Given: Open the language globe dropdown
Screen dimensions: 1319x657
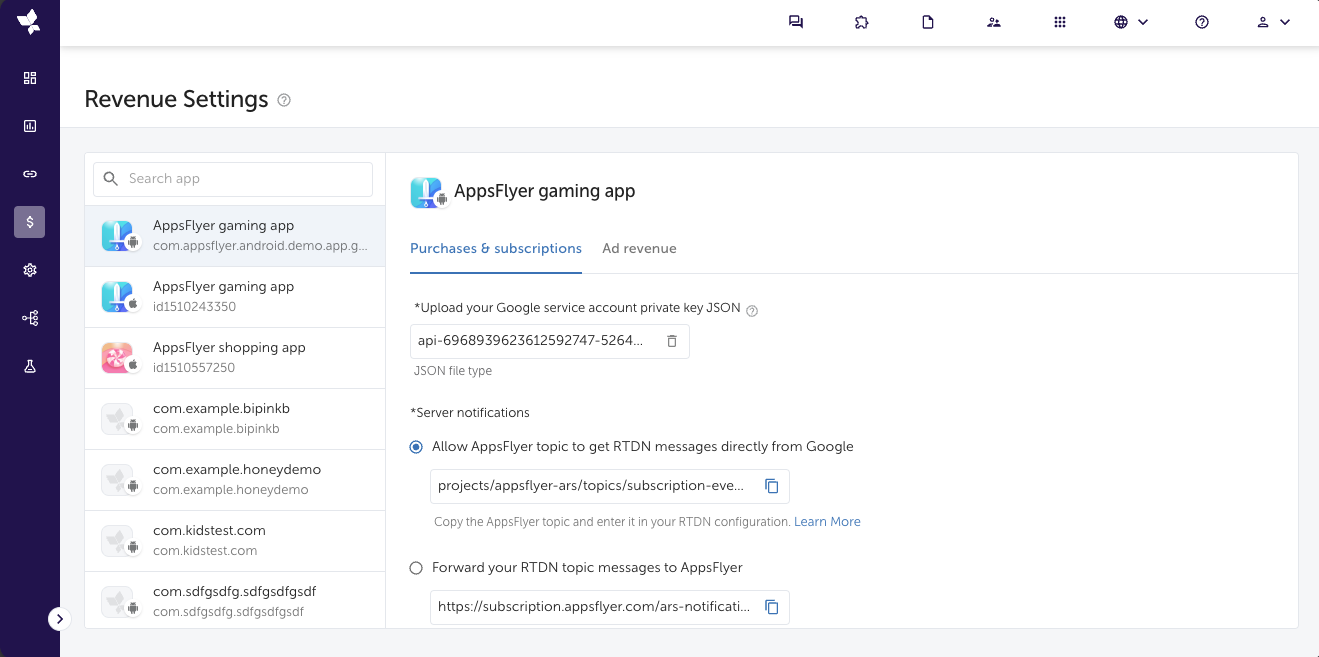Looking at the screenshot, I should click(1131, 22).
